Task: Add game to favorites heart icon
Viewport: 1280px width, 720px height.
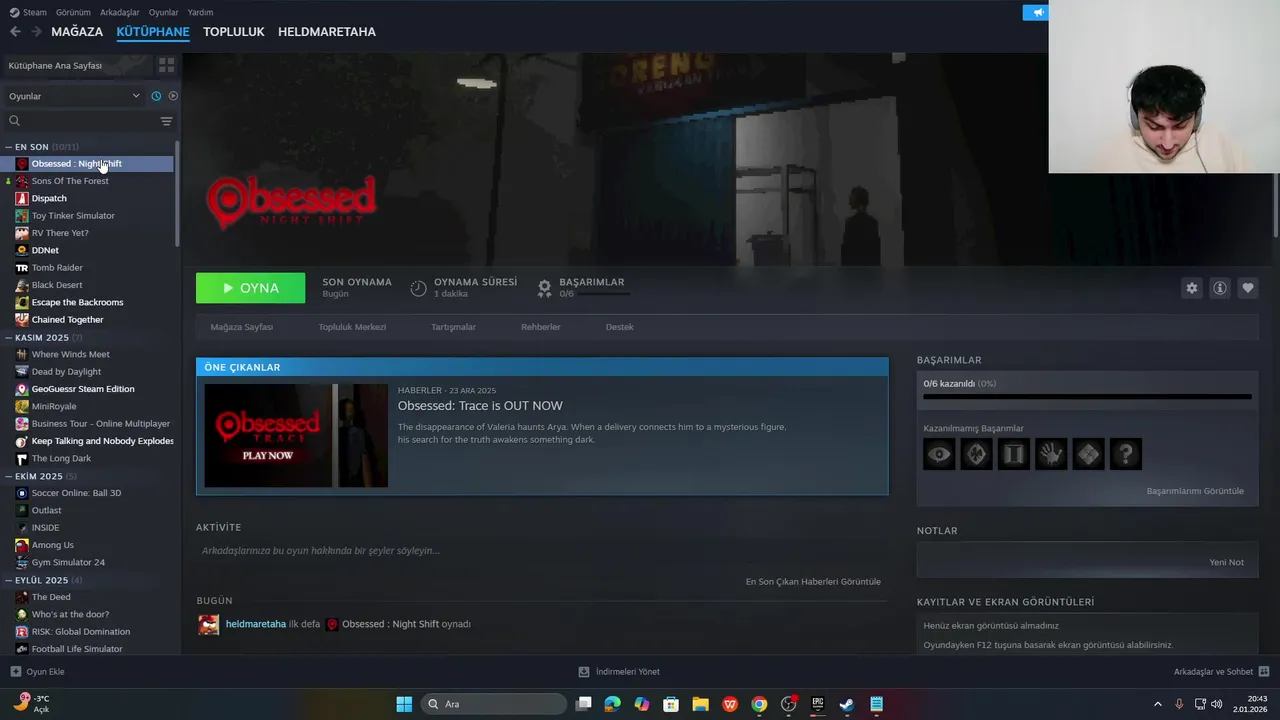Action: [x=1248, y=288]
